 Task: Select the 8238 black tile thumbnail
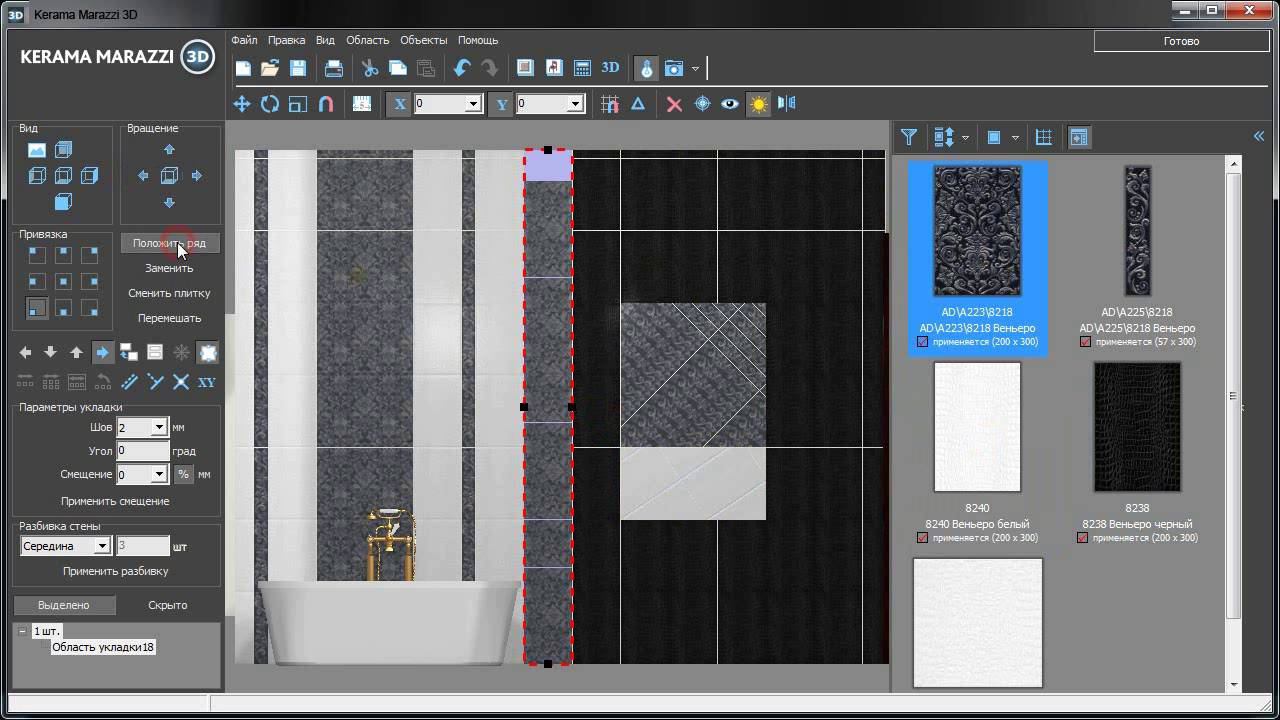(1137, 427)
